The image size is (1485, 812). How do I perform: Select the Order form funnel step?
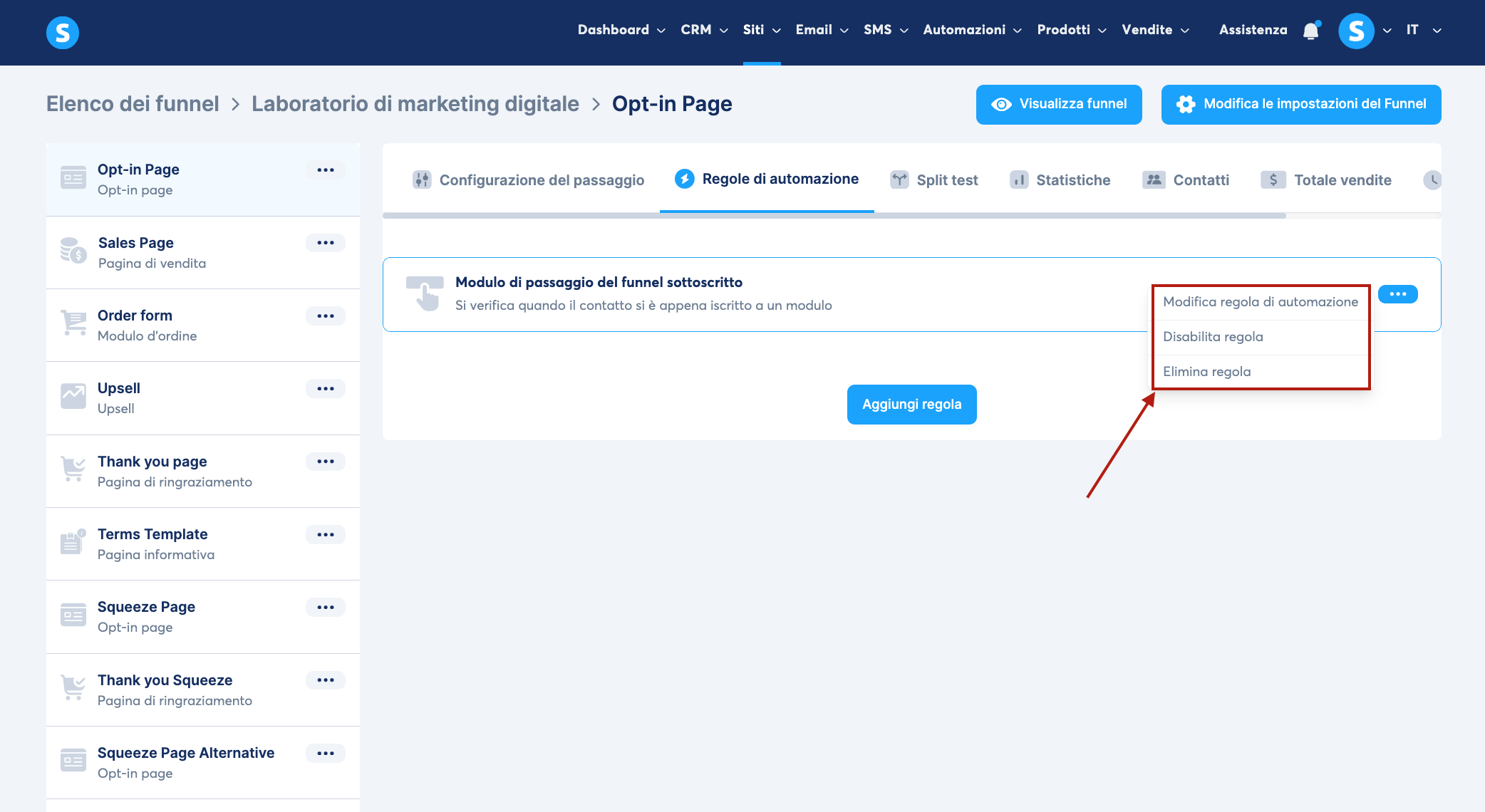tap(203, 326)
